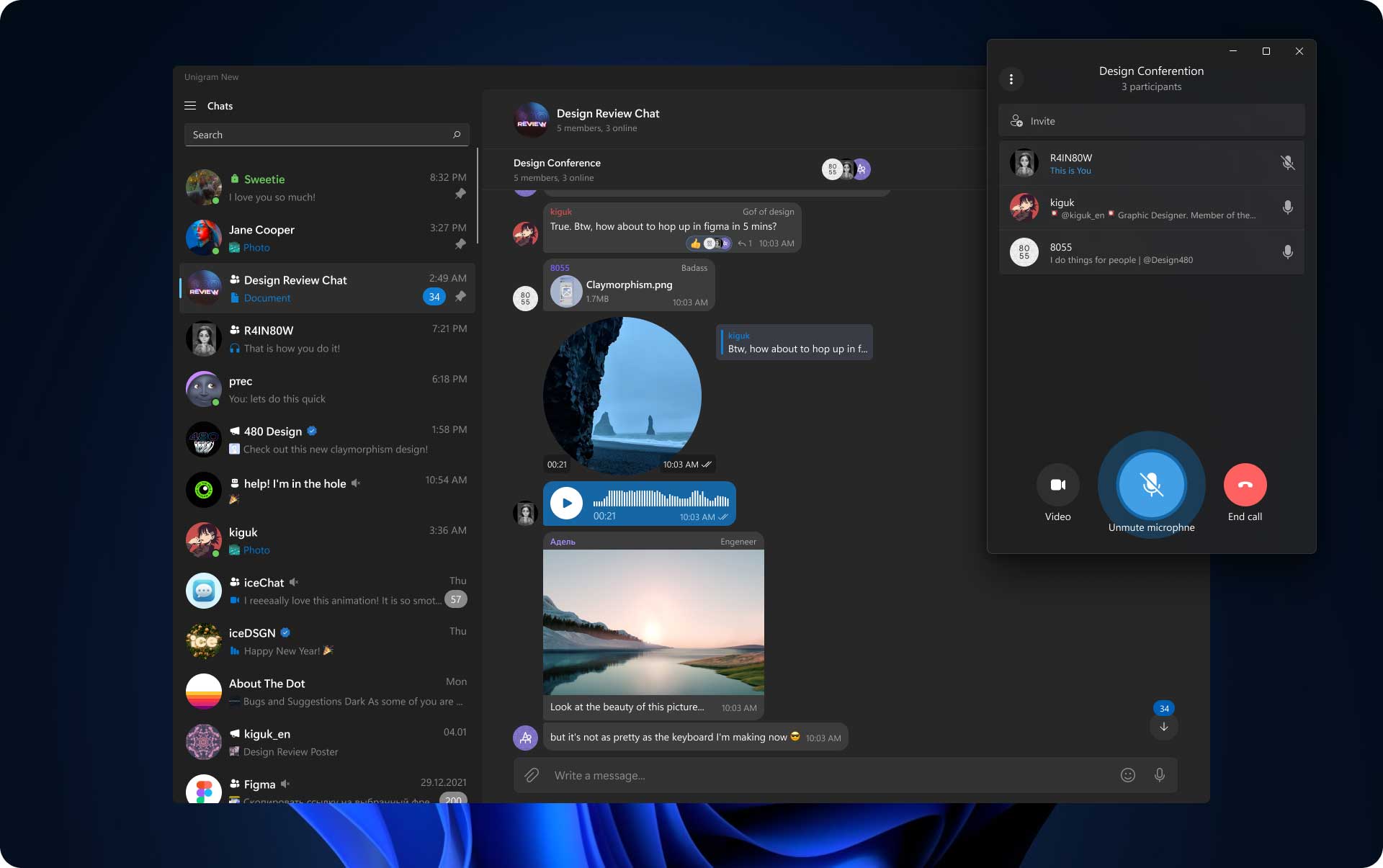The image size is (1383, 868).
Task: Click the muted speaker icon on iceChat
Action: pos(293,582)
